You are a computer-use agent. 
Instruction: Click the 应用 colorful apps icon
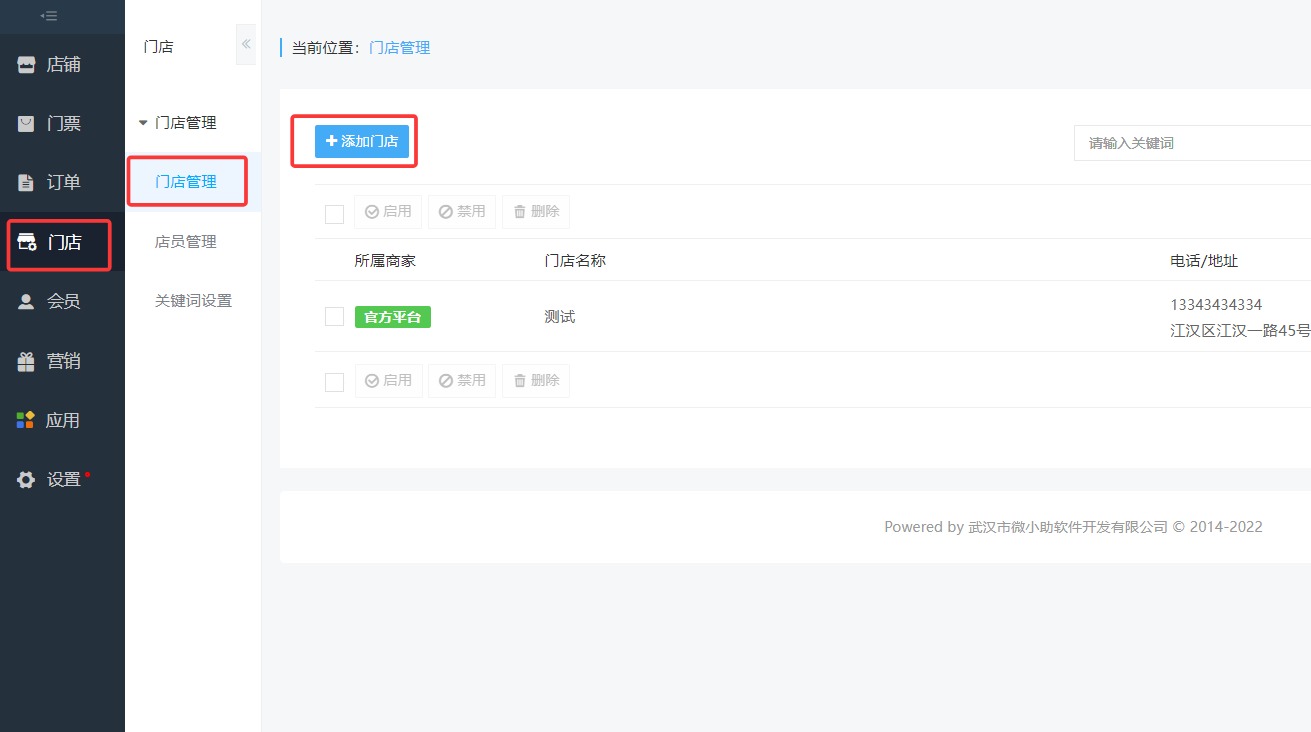26,420
